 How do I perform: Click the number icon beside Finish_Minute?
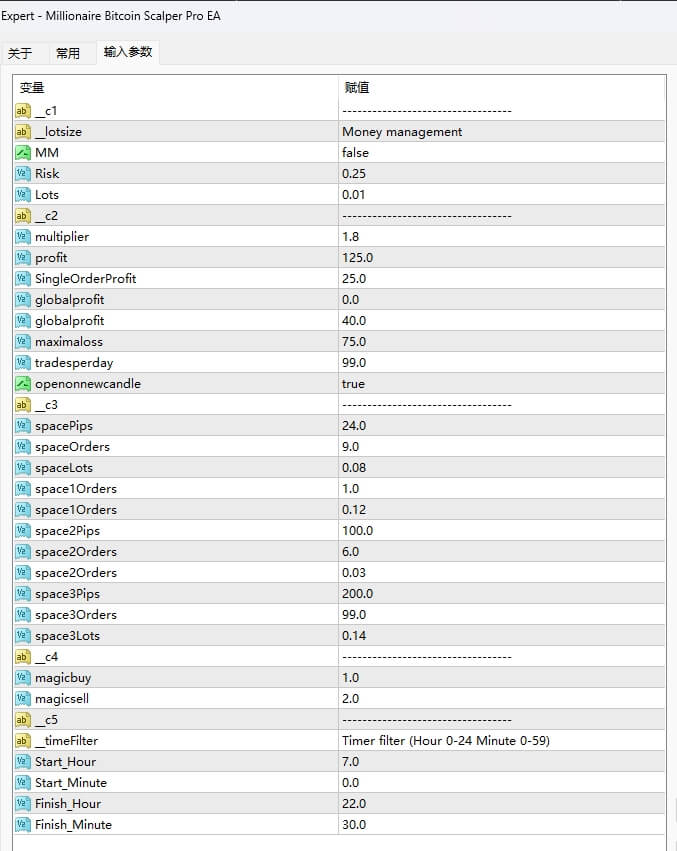[x=22, y=824]
